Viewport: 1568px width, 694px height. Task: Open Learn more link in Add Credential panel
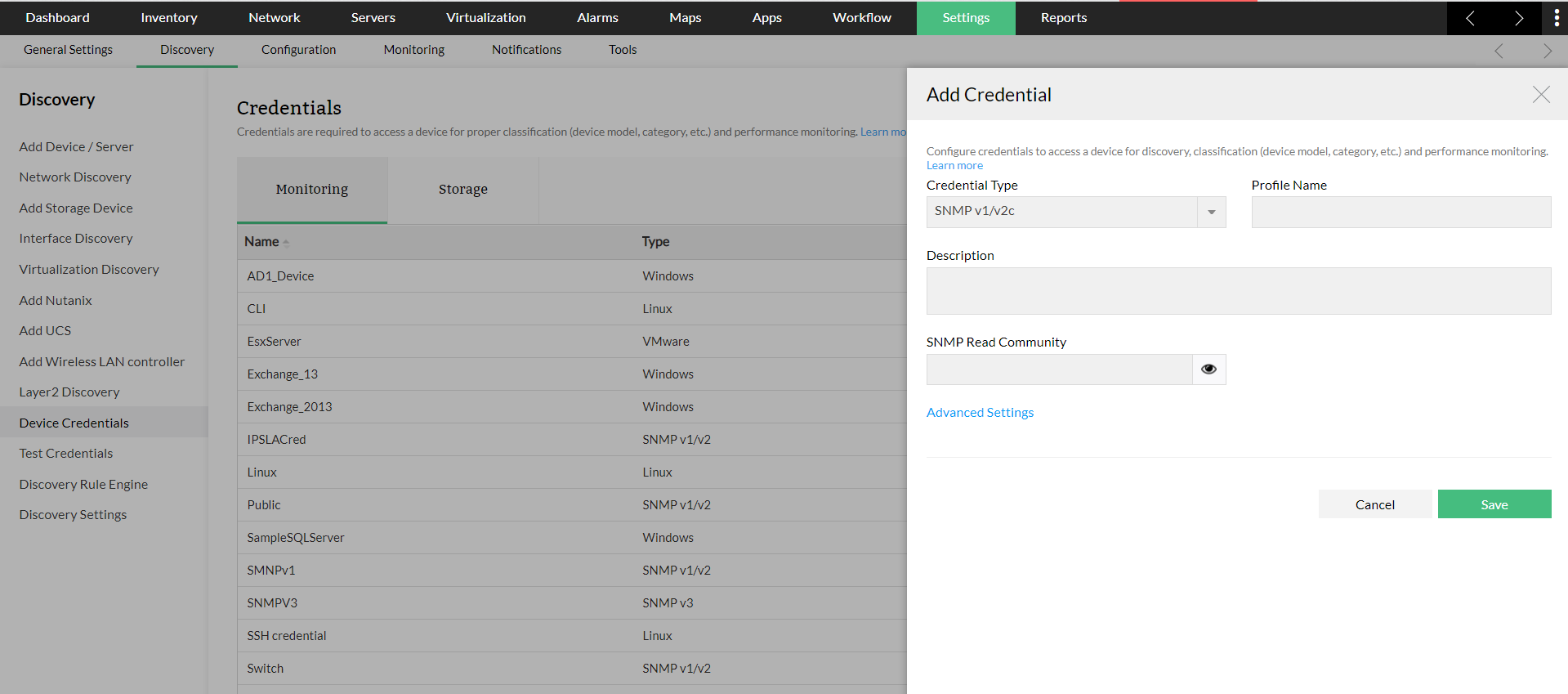pos(954,165)
